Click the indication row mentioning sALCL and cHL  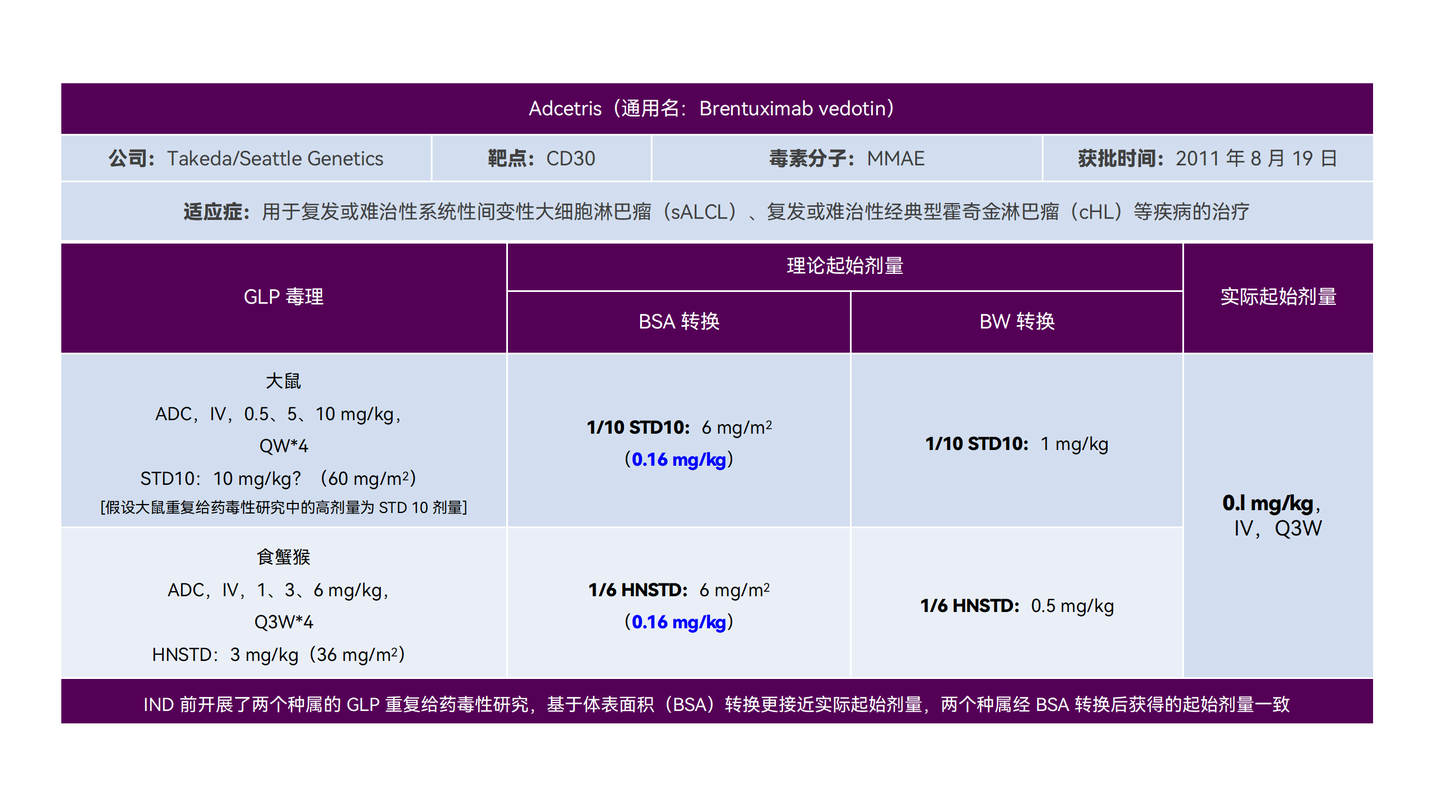(x=716, y=211)
